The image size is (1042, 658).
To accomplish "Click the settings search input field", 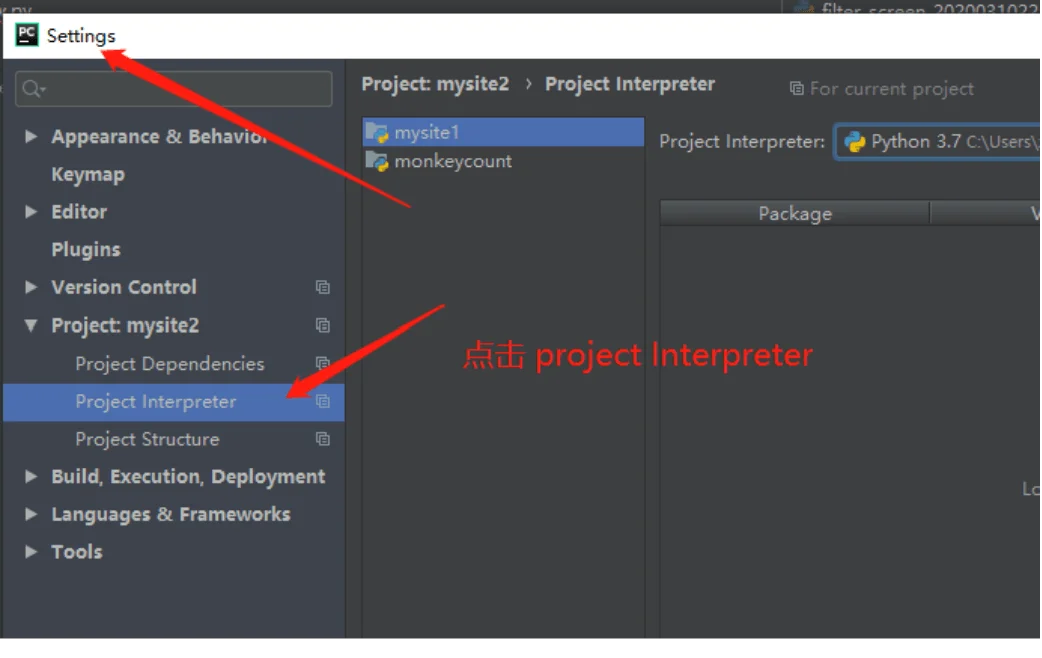I will (174, 88).
